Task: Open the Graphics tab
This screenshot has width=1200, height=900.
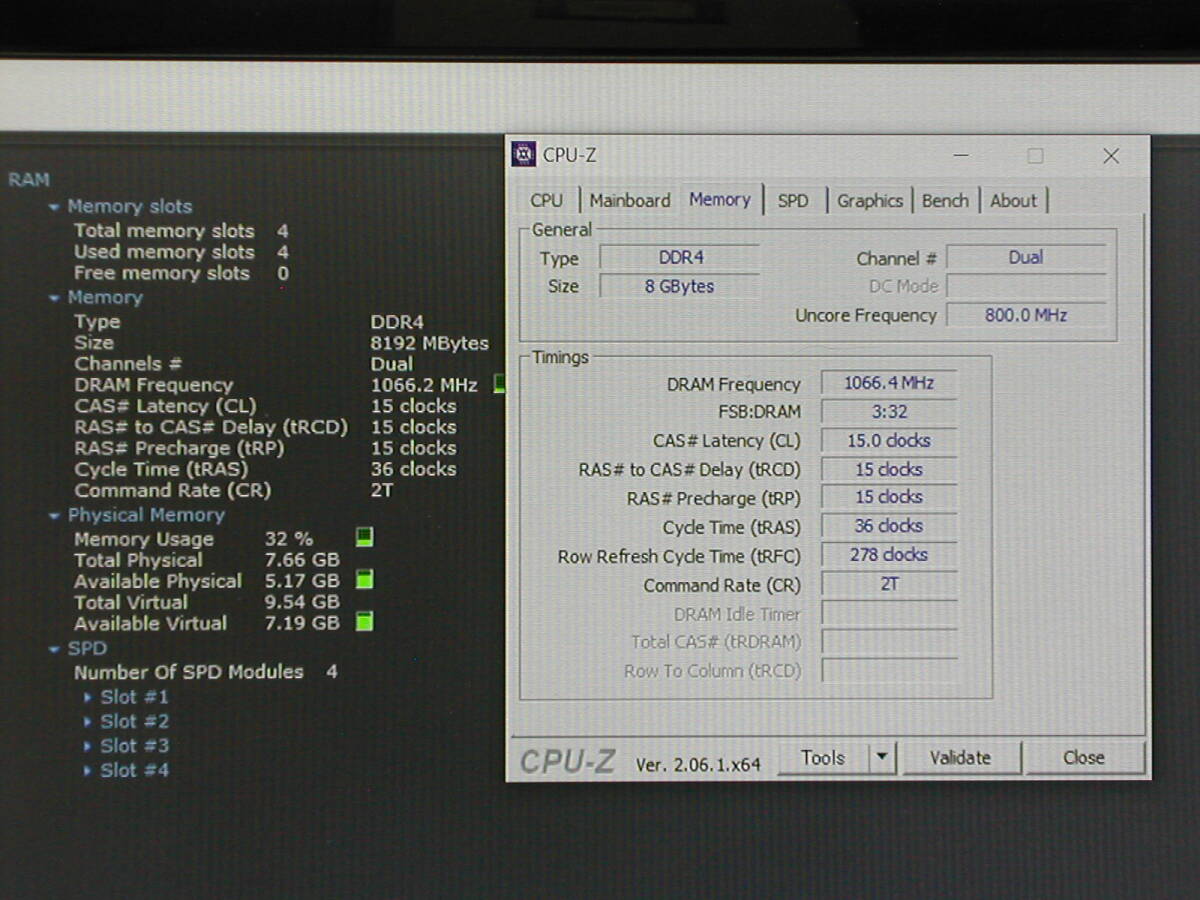Action: point(870,200)
